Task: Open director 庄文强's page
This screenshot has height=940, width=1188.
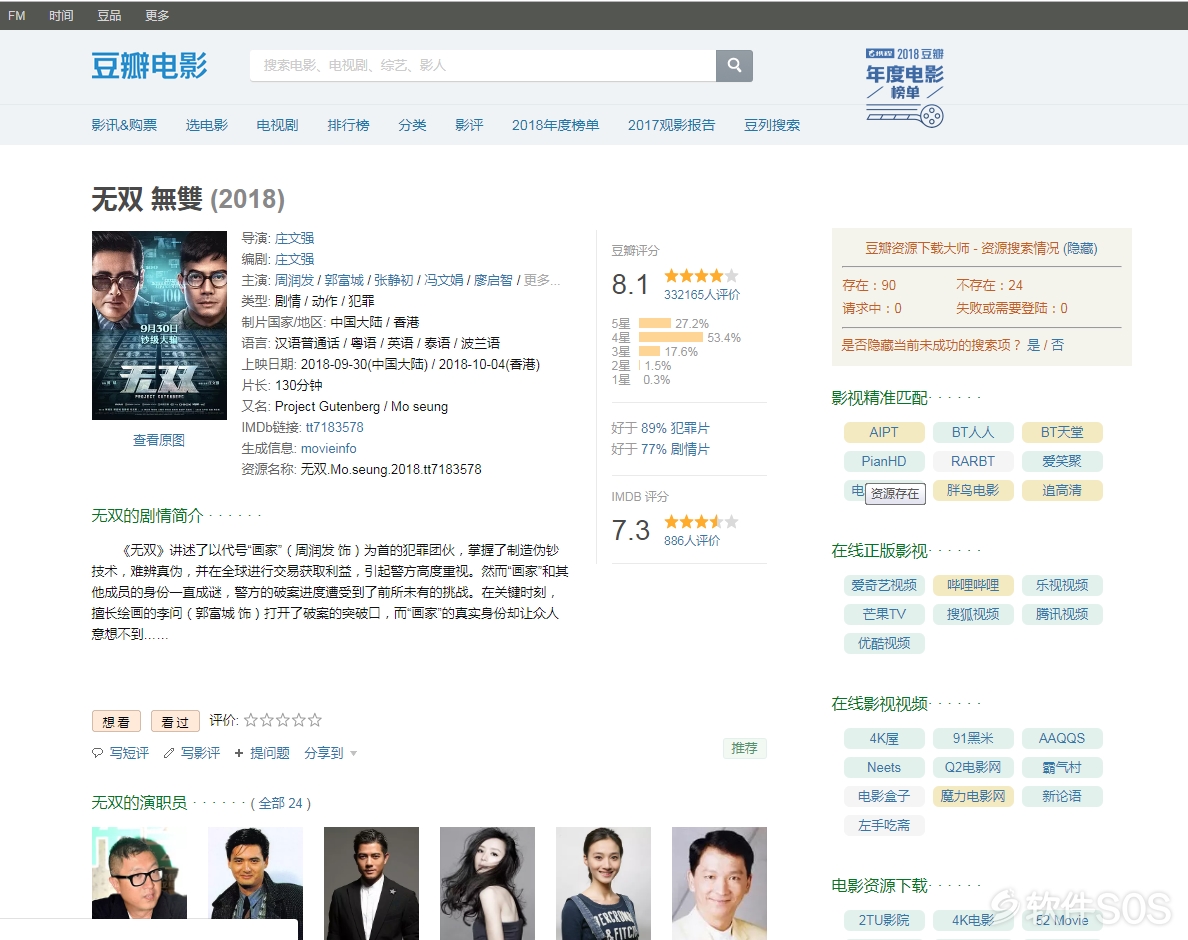Action: (x=294, y=239)
